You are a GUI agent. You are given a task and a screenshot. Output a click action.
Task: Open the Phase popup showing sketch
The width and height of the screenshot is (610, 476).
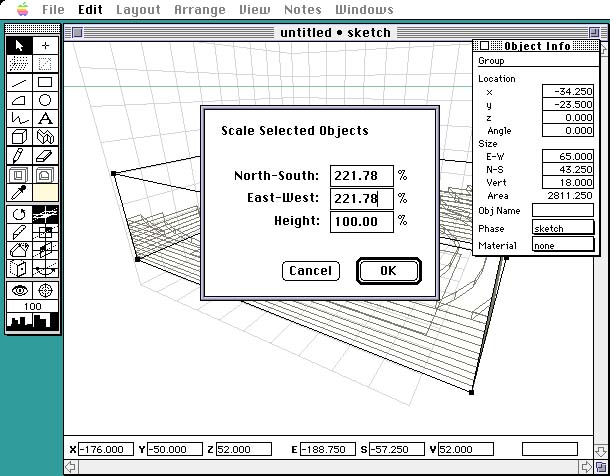pos(562,228)
